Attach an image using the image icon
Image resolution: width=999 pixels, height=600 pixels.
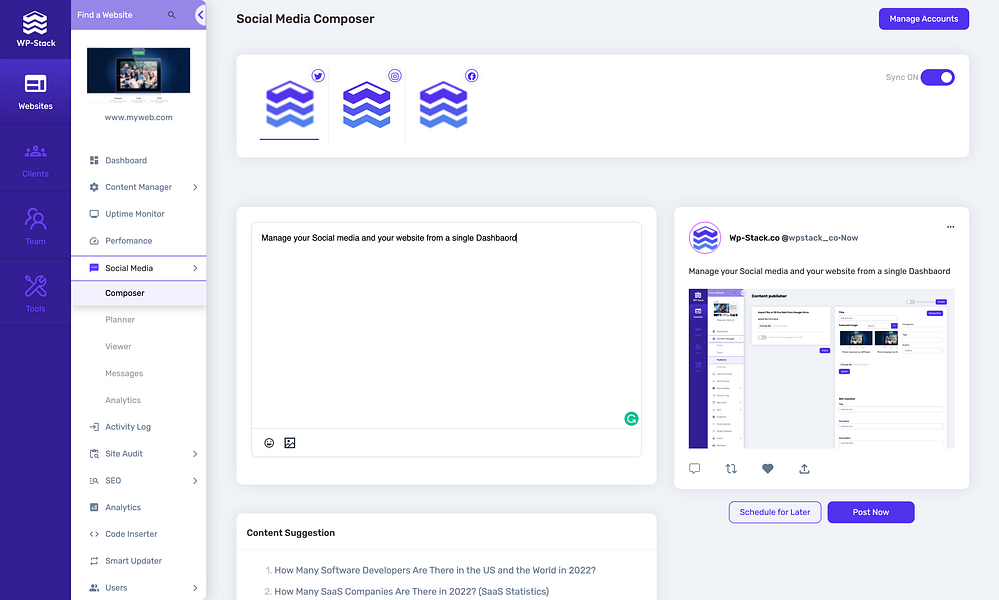(290, 443)
